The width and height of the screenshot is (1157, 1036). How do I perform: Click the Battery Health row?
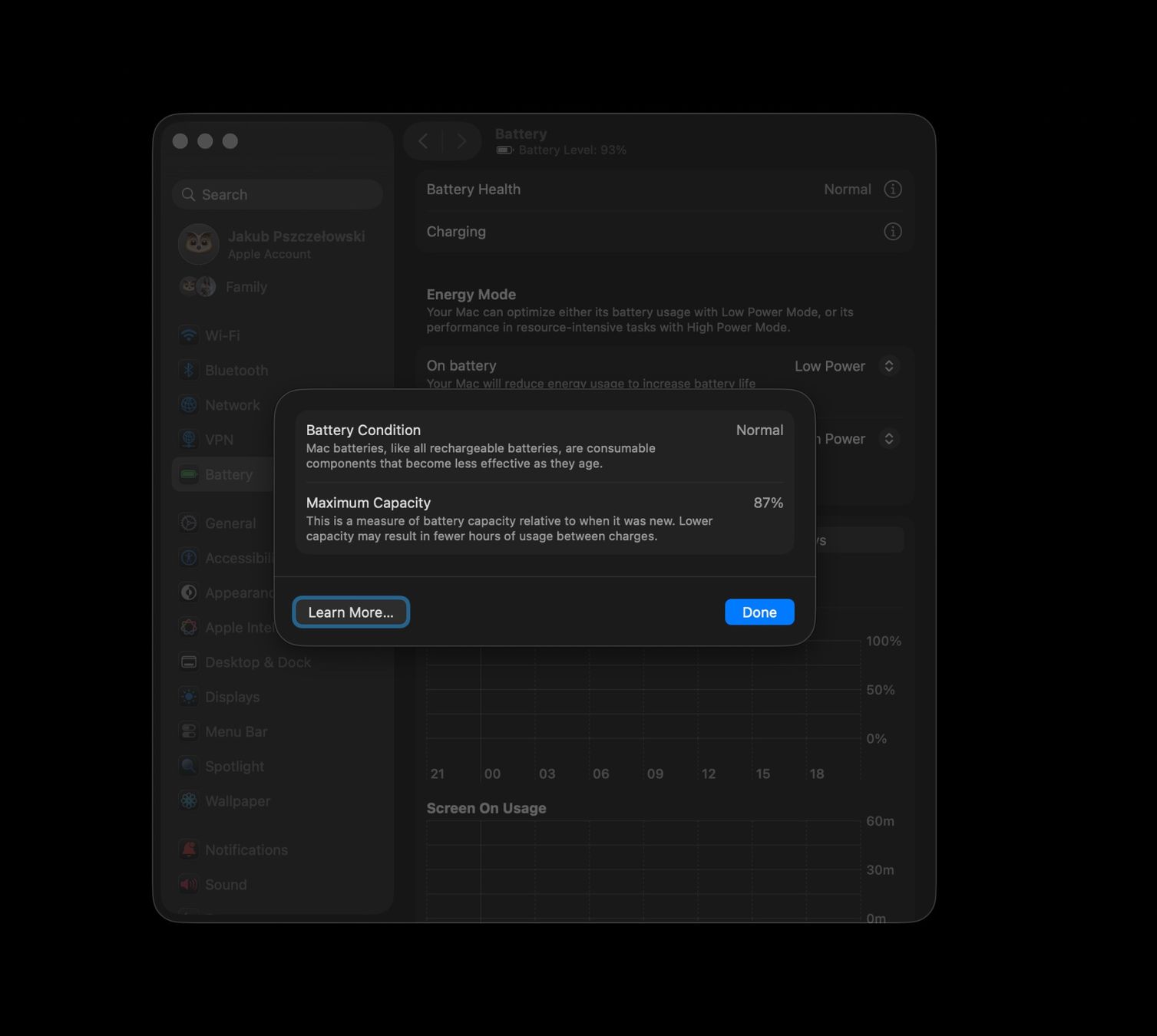664,189
